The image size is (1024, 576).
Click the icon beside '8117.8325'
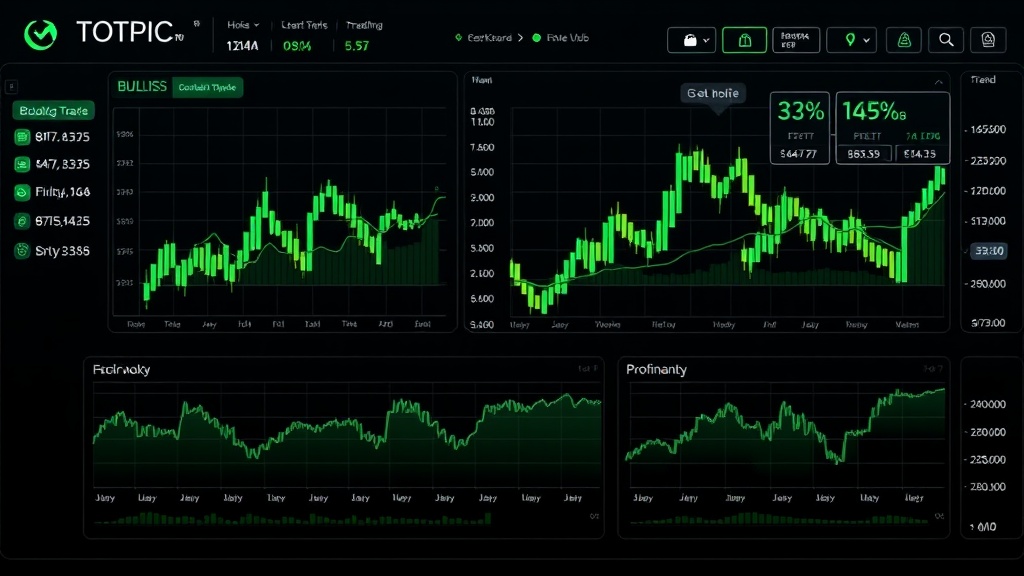pyautogui.click(x=22, y=137)
